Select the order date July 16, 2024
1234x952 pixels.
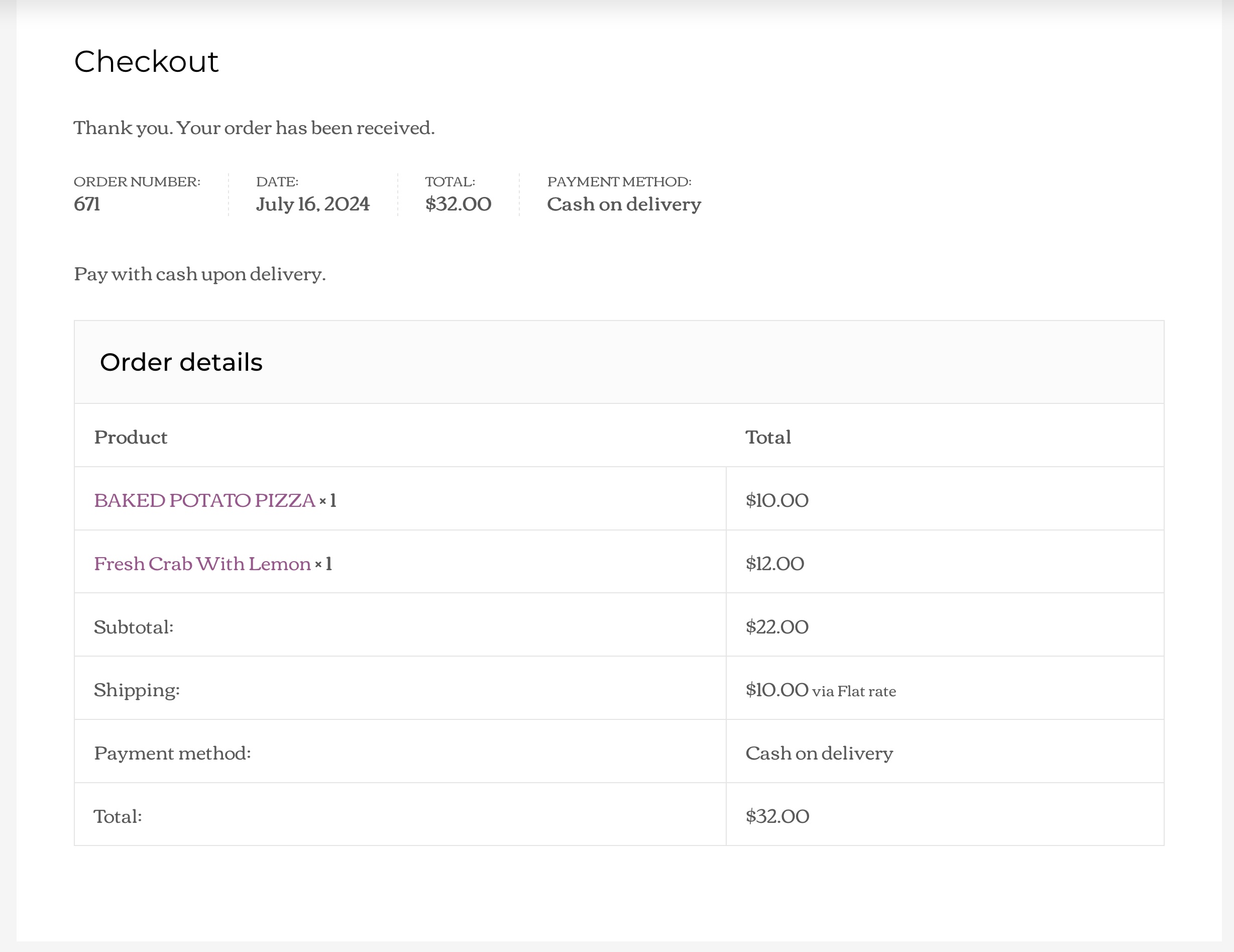[313, 204]
